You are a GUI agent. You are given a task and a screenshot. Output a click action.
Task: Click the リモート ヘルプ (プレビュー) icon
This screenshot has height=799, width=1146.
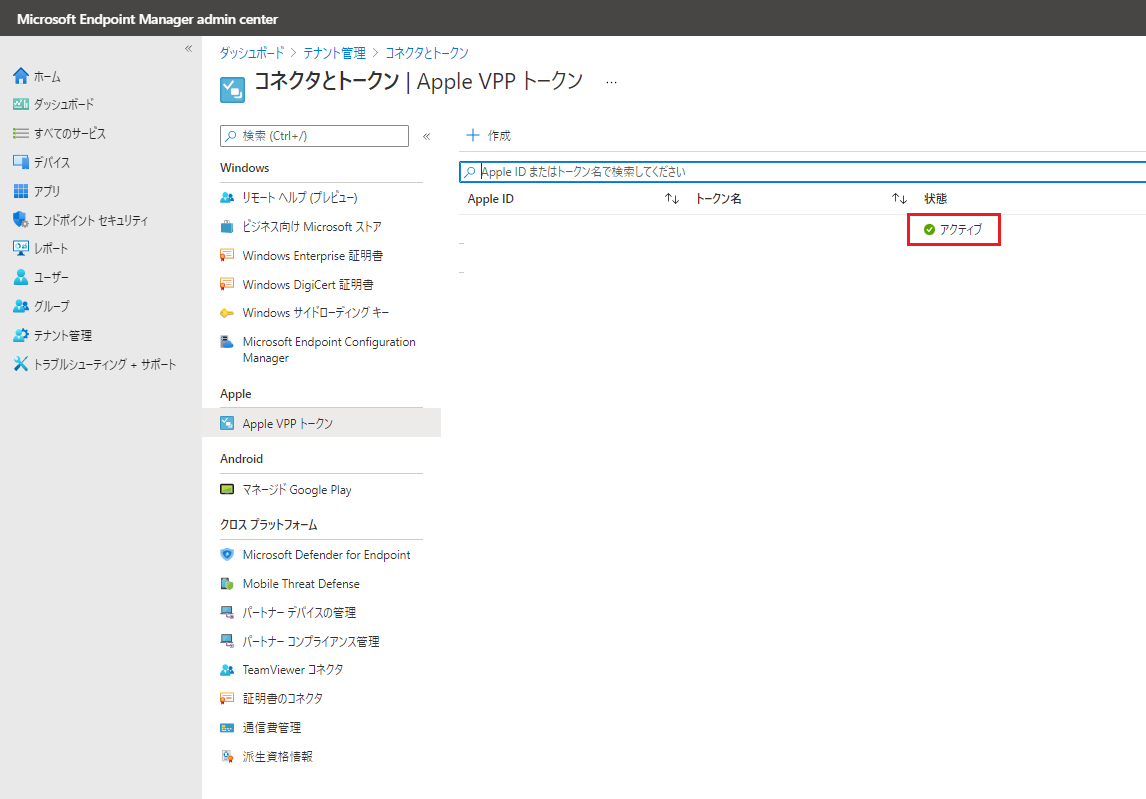click(227, 197)
